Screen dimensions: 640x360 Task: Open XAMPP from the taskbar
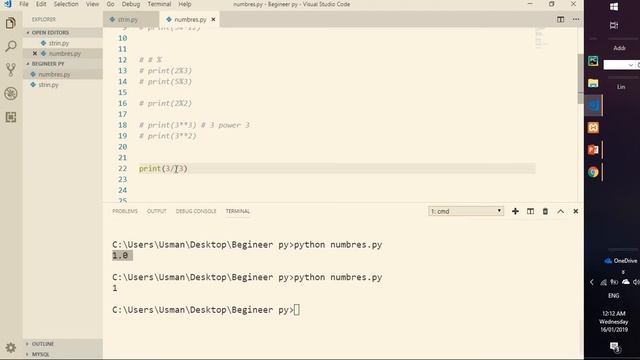pos(593,128)
